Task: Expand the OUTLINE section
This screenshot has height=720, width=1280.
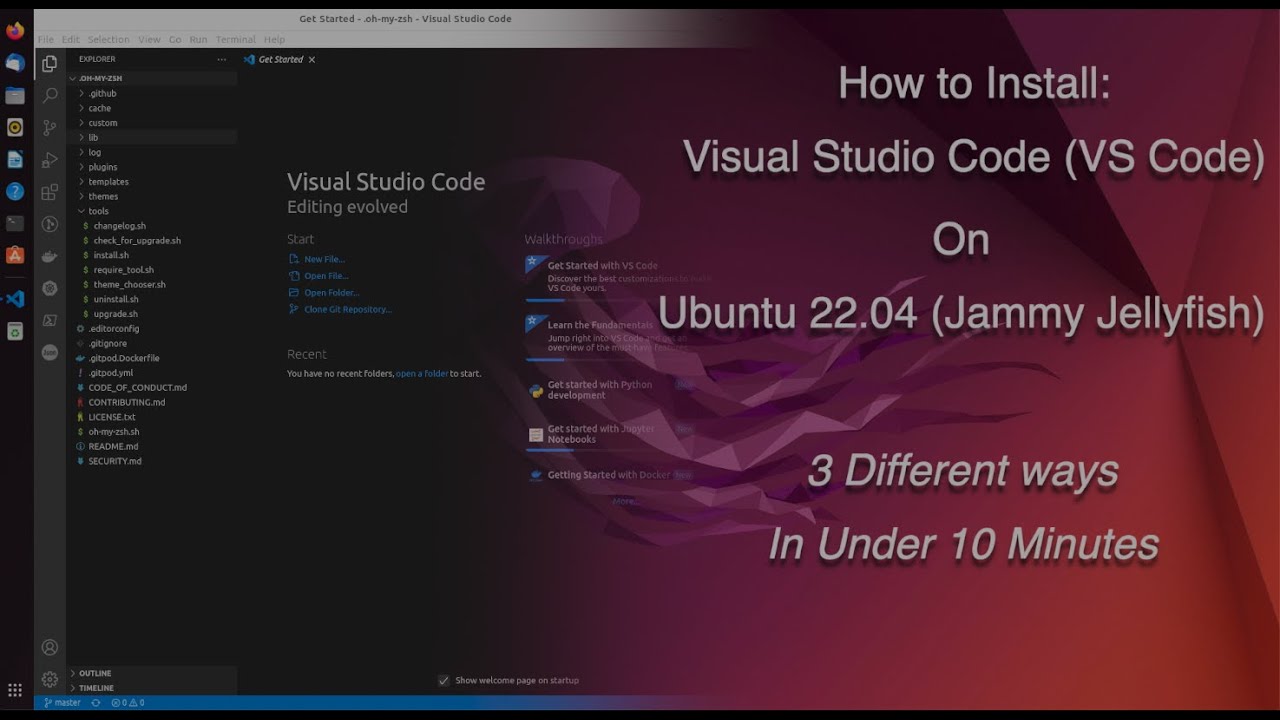Action: coord(152,673)
